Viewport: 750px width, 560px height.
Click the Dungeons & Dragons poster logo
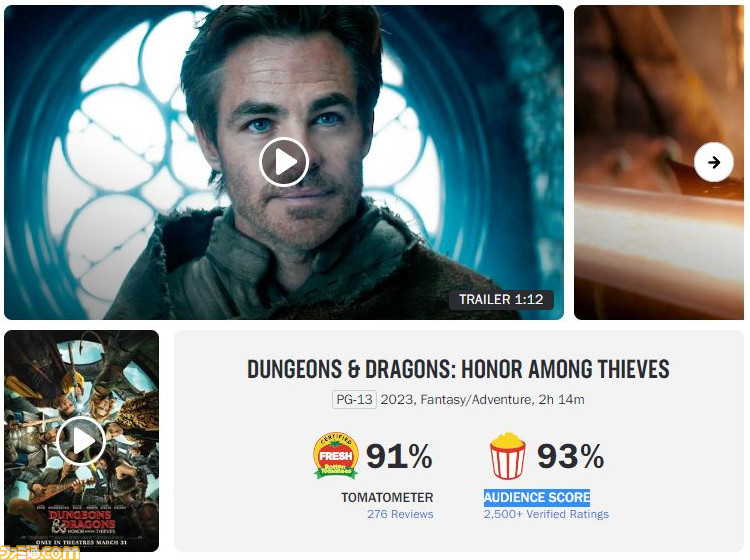(x=81, y=522)
